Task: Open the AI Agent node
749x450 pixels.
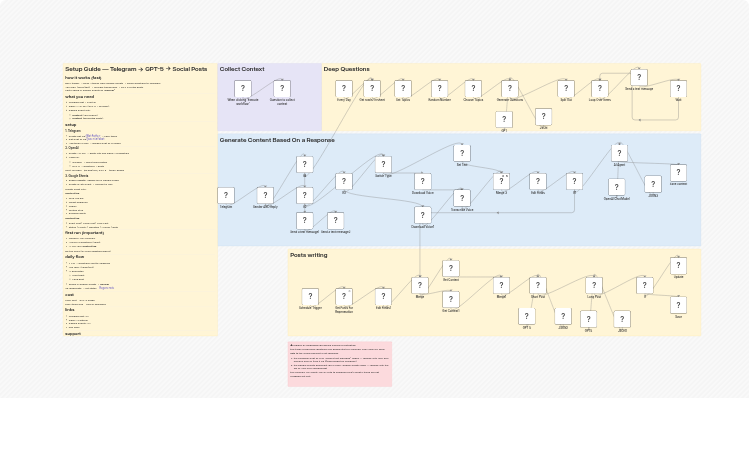Action: point(619,154)
